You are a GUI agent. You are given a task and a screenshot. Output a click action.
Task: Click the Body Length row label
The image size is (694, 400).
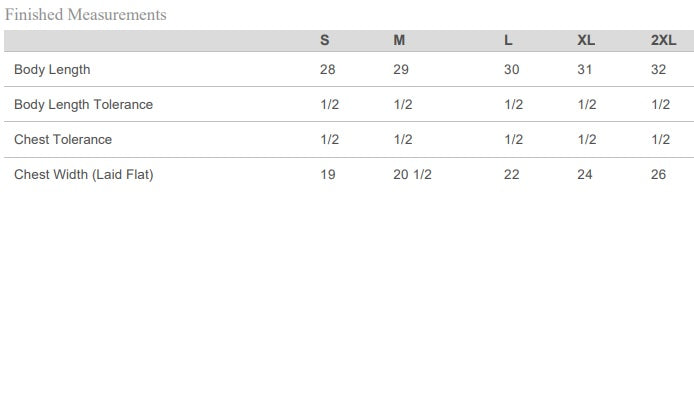pos(52,70)
